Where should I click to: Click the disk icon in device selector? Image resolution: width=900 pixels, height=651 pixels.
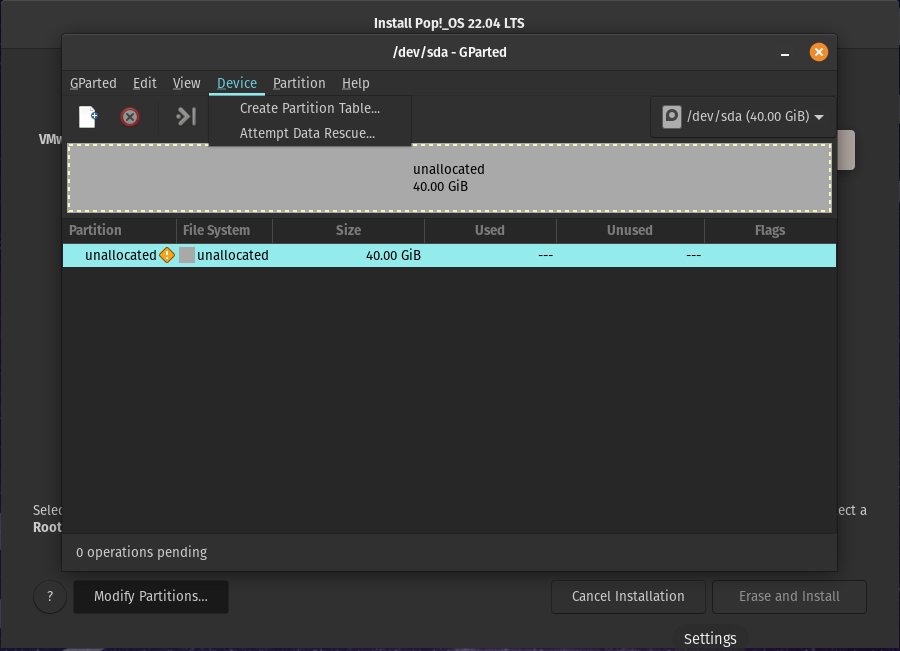pyautogui.click(x=672, y=117)
